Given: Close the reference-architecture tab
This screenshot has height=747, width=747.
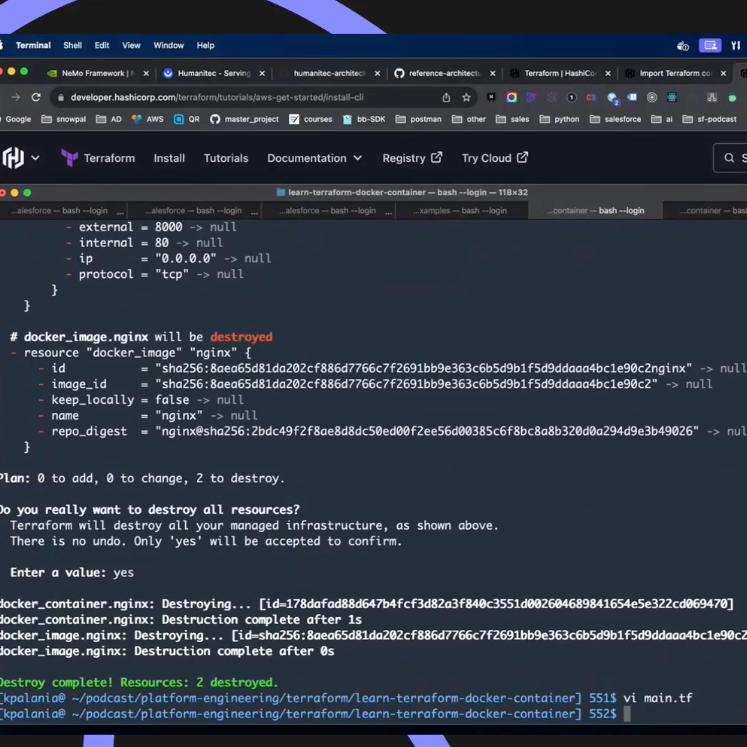Looking at the screenshot, I should click(x=493, y=73).
